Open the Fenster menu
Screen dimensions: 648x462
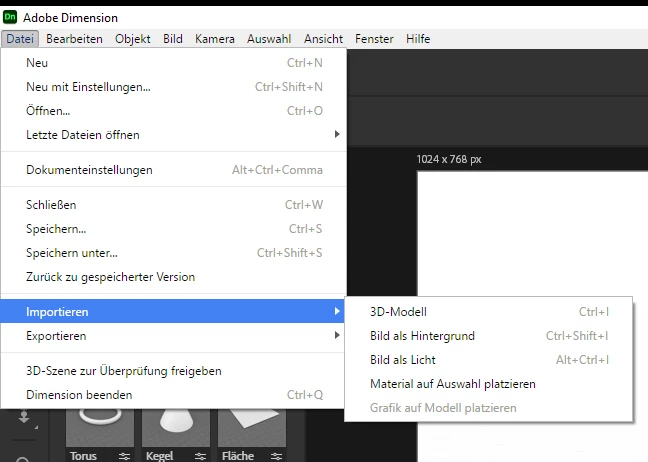(x=374, y=39)
